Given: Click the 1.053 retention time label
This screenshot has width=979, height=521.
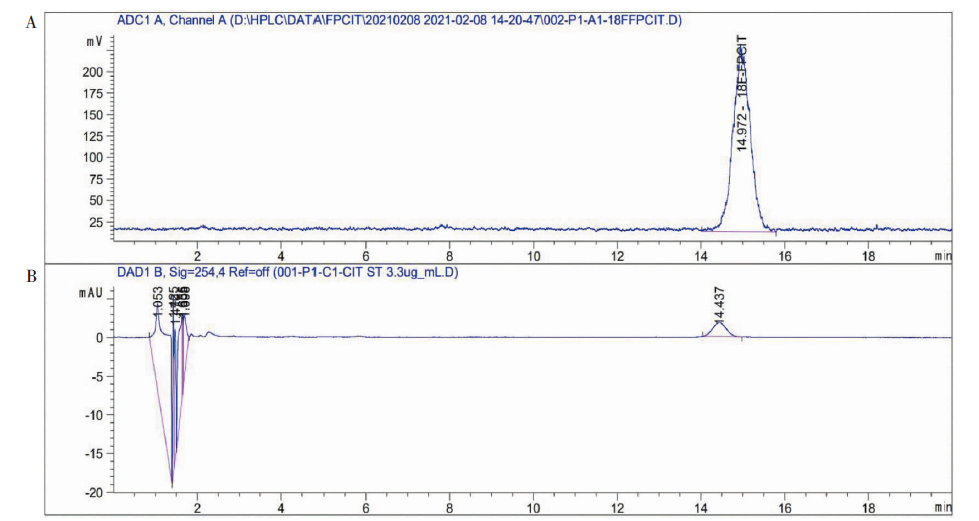Looking at the screenshot, I should tap(158, 299).
